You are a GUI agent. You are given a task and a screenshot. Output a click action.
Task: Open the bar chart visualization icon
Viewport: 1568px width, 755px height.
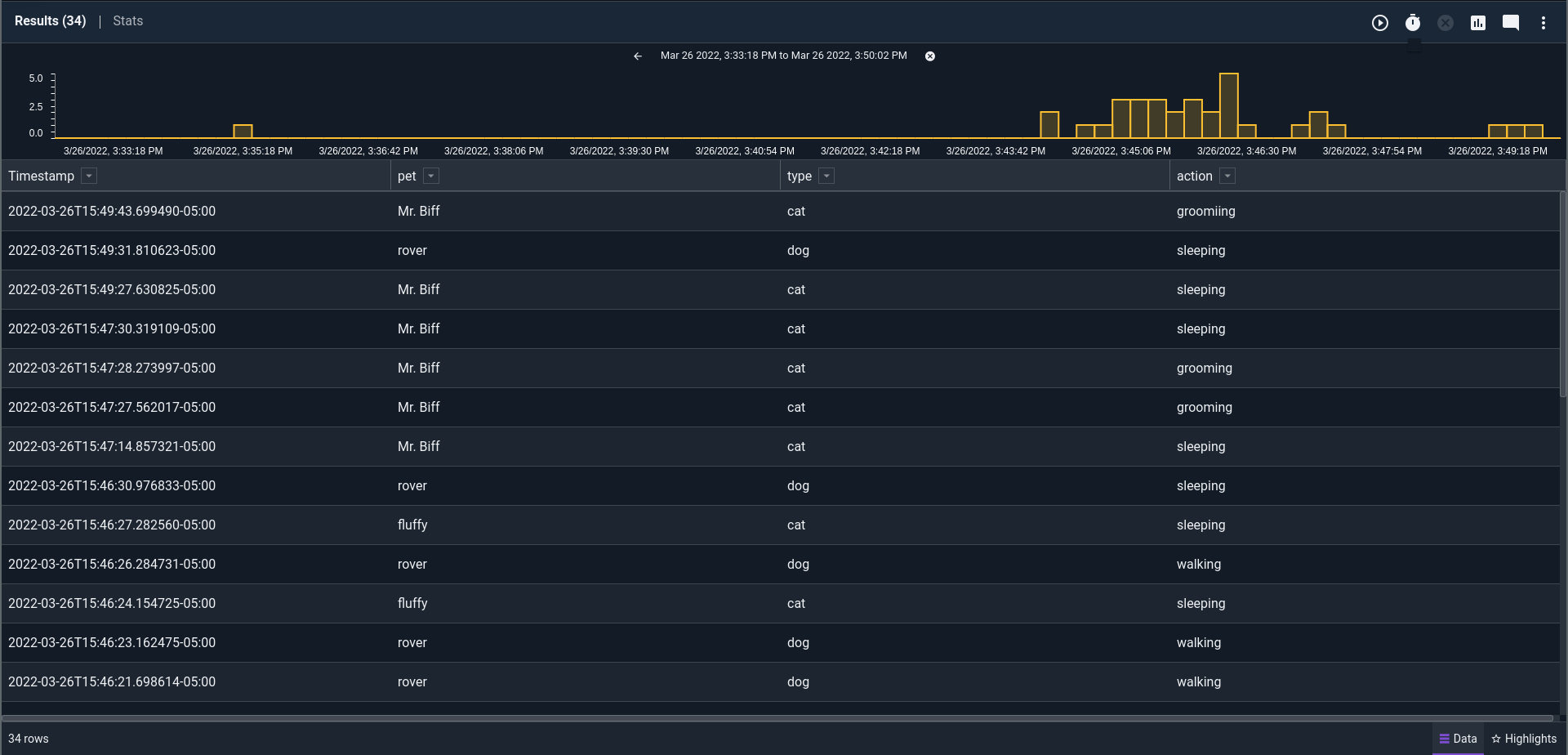pyautogui.click(x=1477, y=23)
